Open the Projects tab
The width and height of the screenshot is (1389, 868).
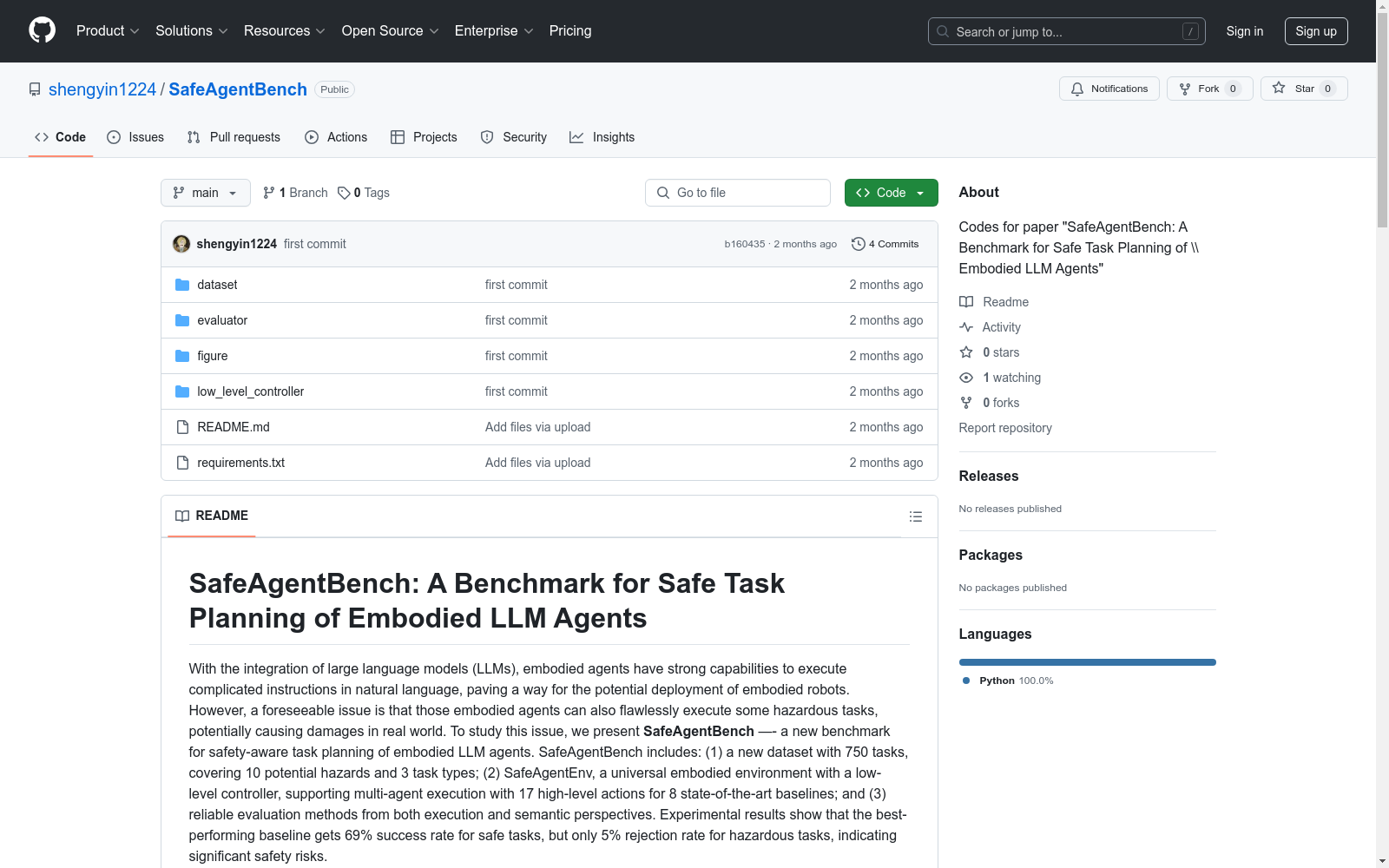click(424, 137)
